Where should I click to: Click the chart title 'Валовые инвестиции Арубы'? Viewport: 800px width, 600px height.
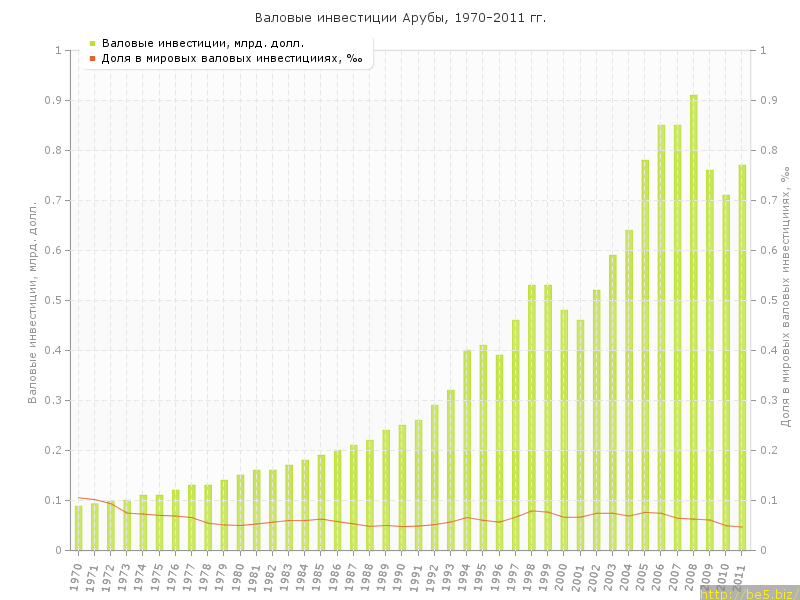click(400, 18)
